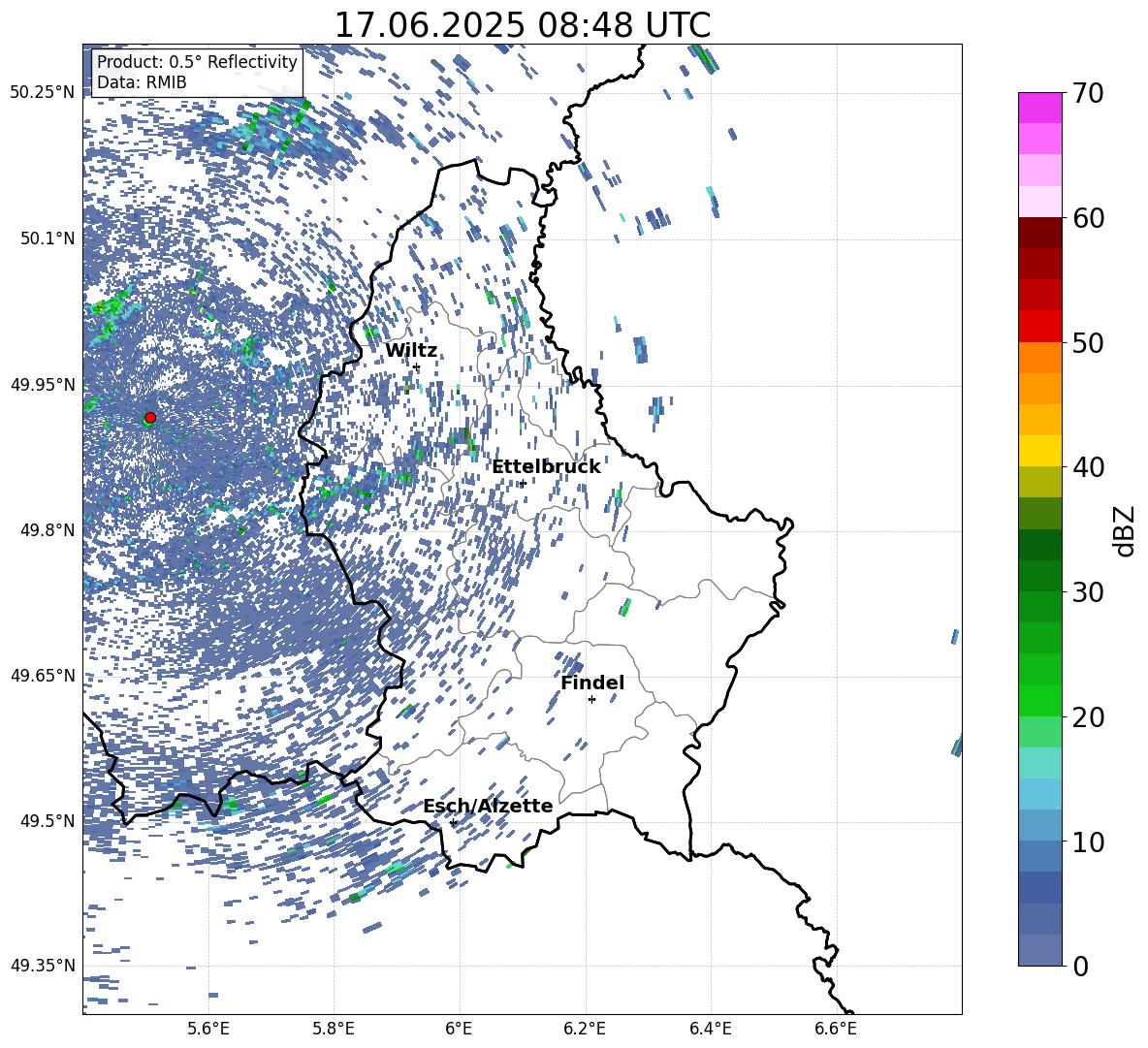Click the 6.2°E longitude tick label
Screen dimensions: 1148x1048
[x=585, y=1029]
